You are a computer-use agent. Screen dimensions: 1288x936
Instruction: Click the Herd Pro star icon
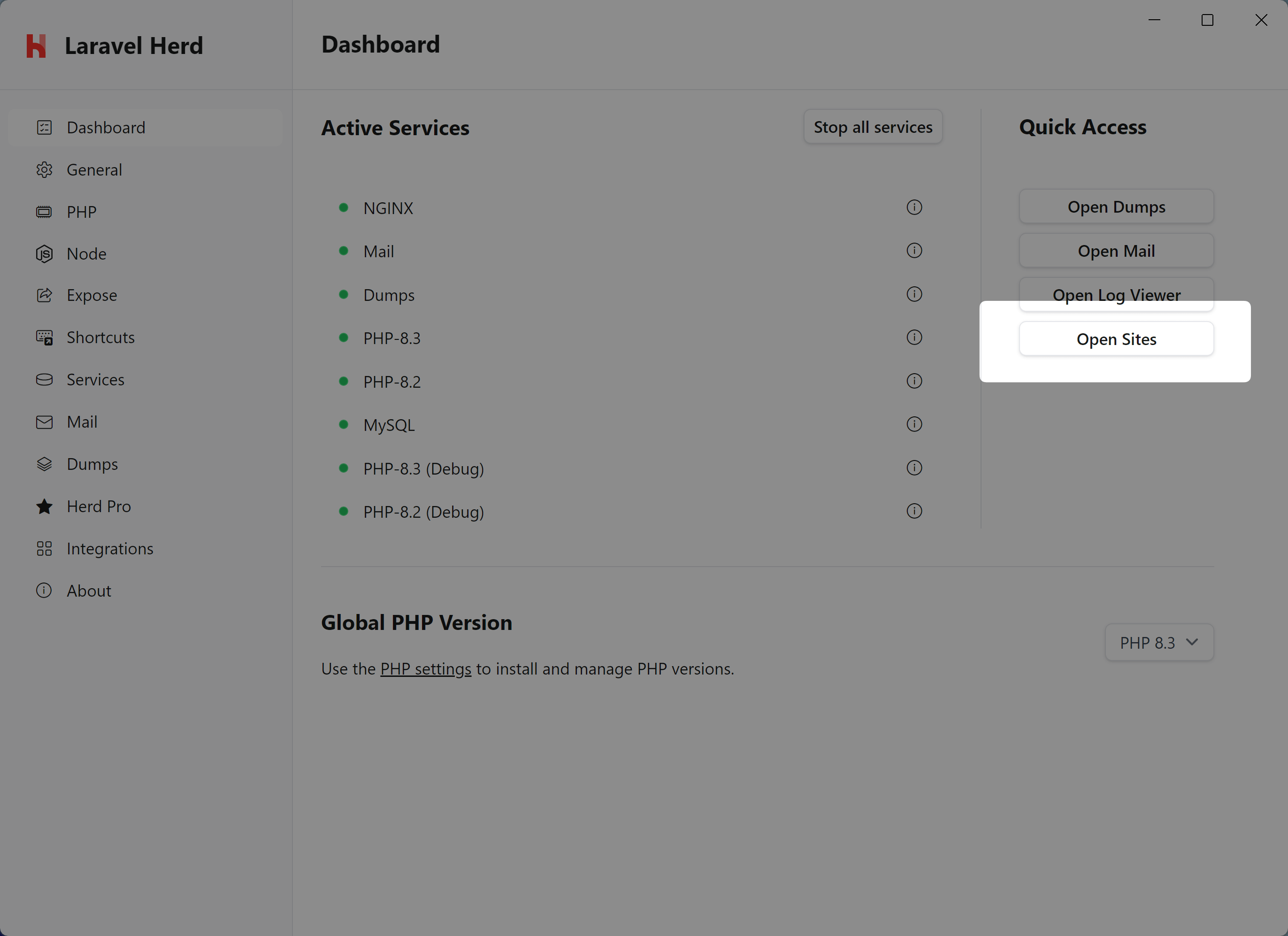tap(44, 506)
